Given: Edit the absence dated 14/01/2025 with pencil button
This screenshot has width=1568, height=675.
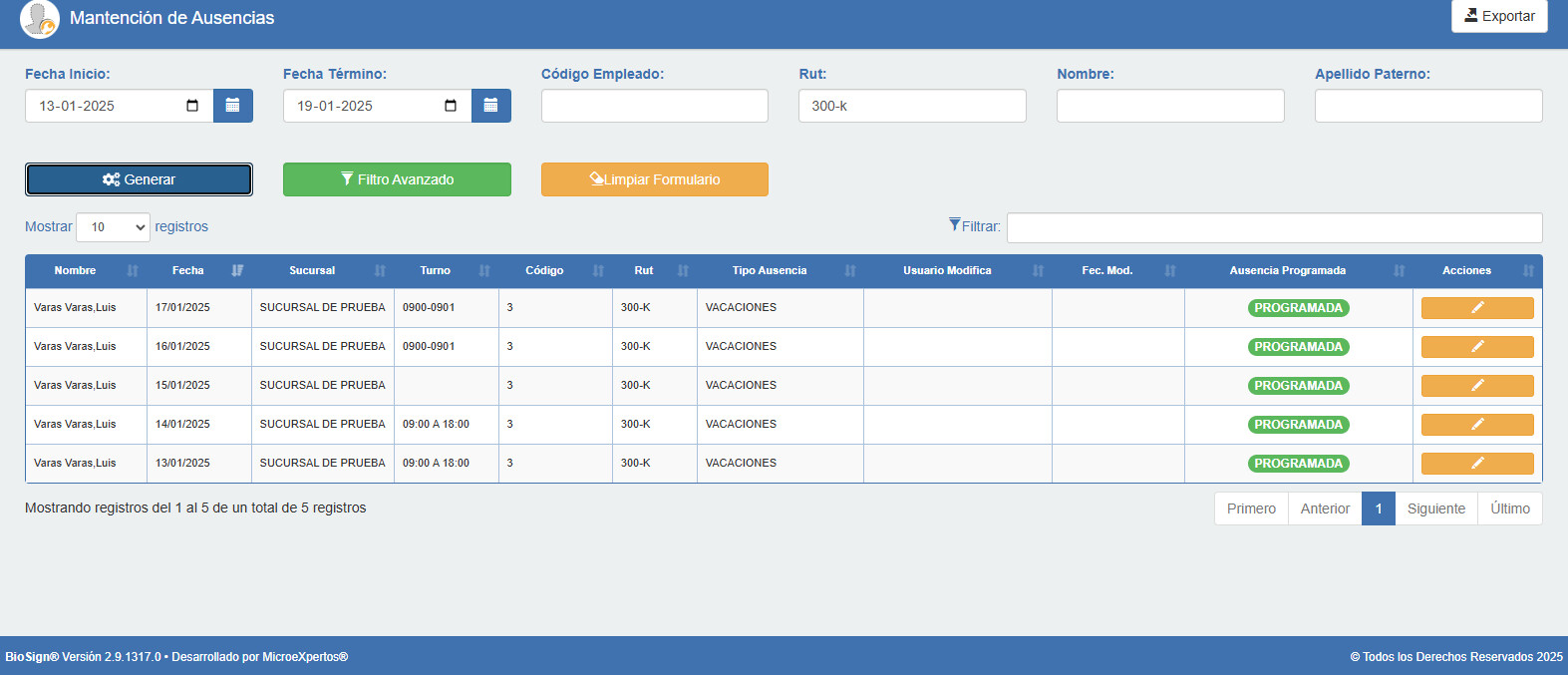Looking at the screenshot, I should click(x=1477, y=425).
